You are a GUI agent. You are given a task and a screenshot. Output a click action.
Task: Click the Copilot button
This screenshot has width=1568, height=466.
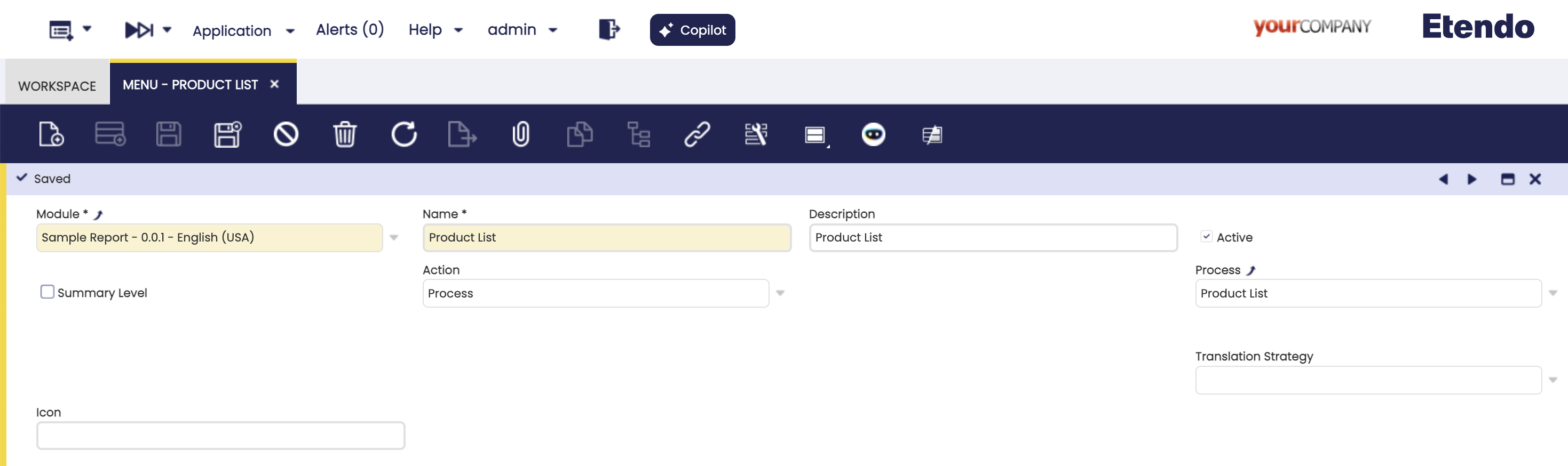click(692, 30)
